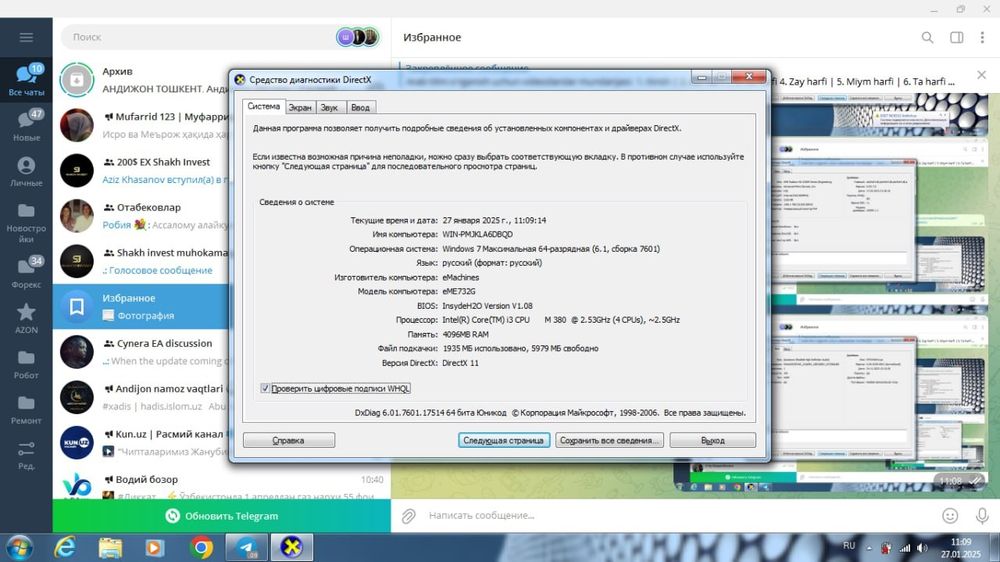Click 'Сохранить все сведения...' button
Viewport: 1000px width, 562px height.
(609, 440)
